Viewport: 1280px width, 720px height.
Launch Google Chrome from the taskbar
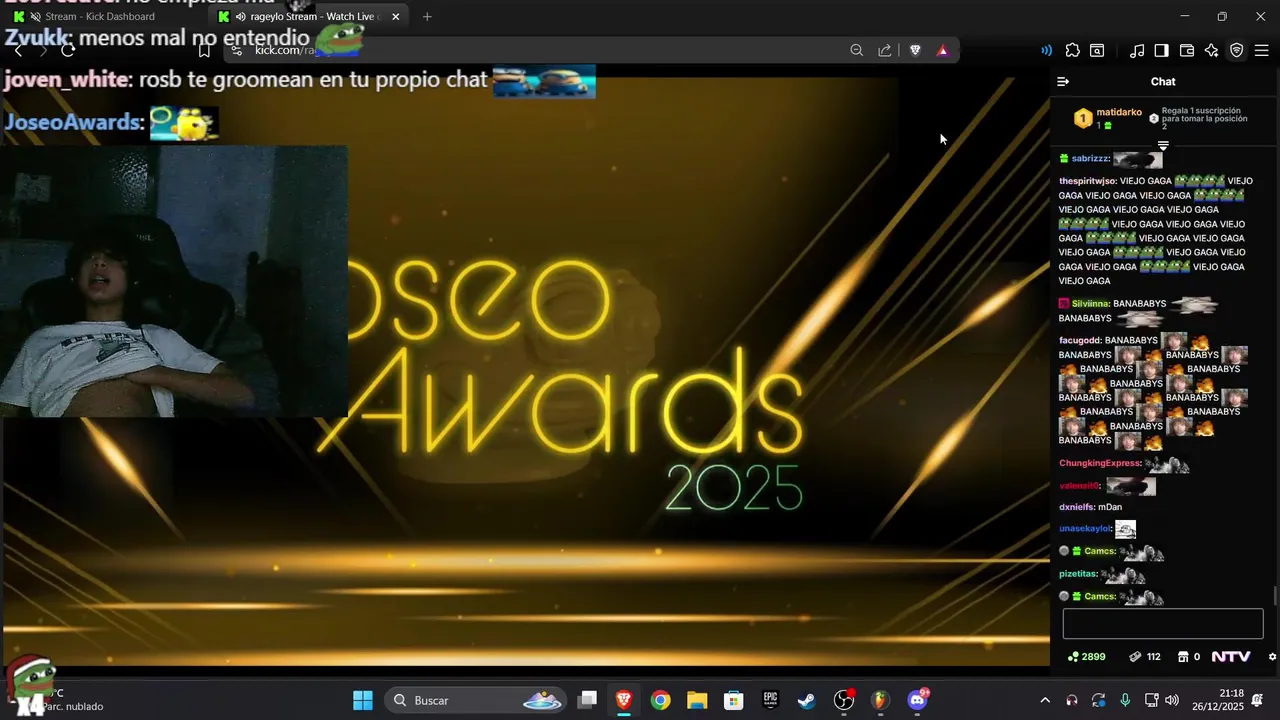[x=660, y=700]
